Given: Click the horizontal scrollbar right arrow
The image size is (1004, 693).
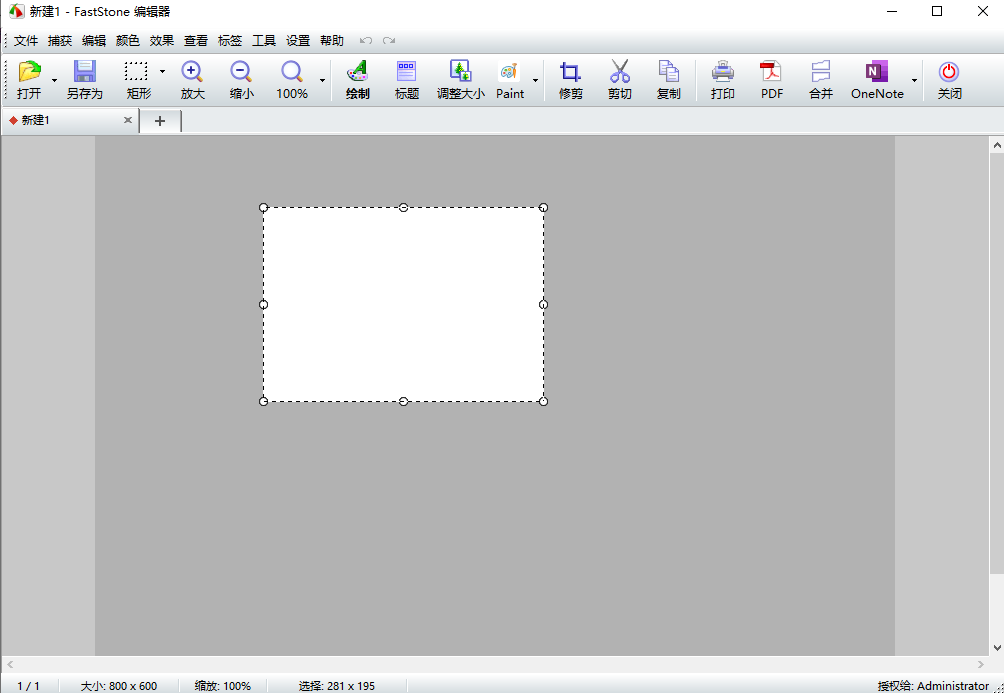Looking at the screenshot, I should [x=981, y=665].
